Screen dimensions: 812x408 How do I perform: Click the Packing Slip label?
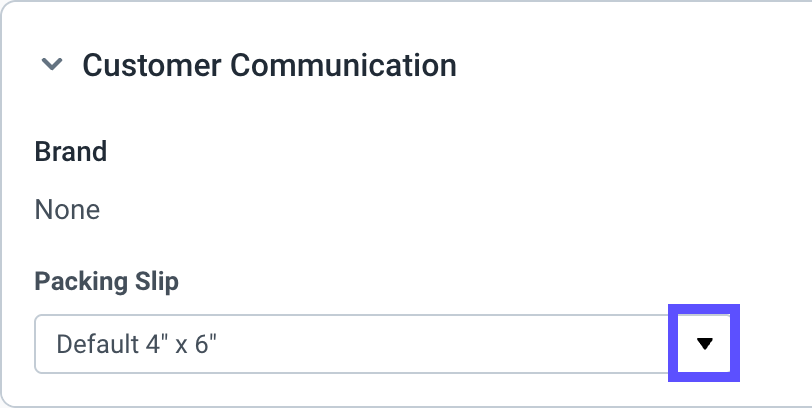(x=106, y=281)
